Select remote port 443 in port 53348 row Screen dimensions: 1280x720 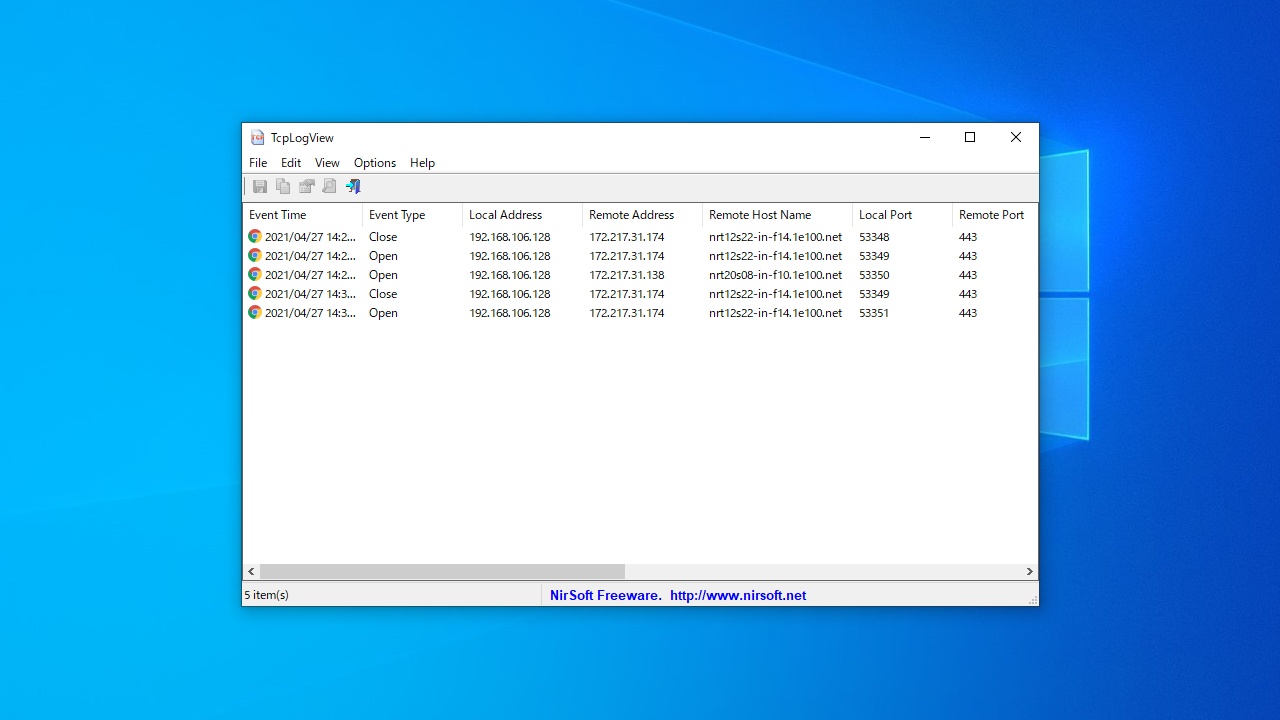click(968, 237)
